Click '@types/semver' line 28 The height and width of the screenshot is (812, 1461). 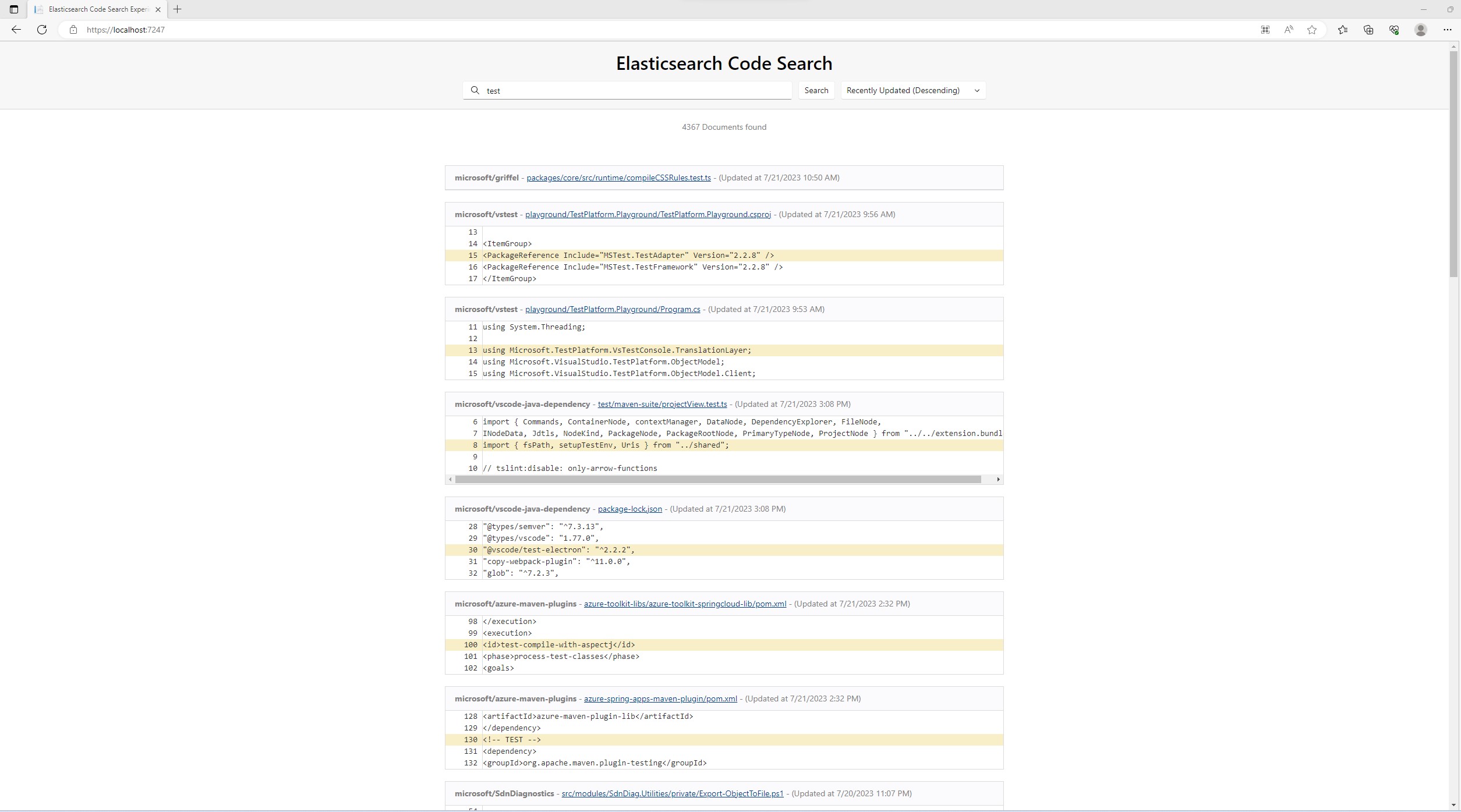point(724,527)
